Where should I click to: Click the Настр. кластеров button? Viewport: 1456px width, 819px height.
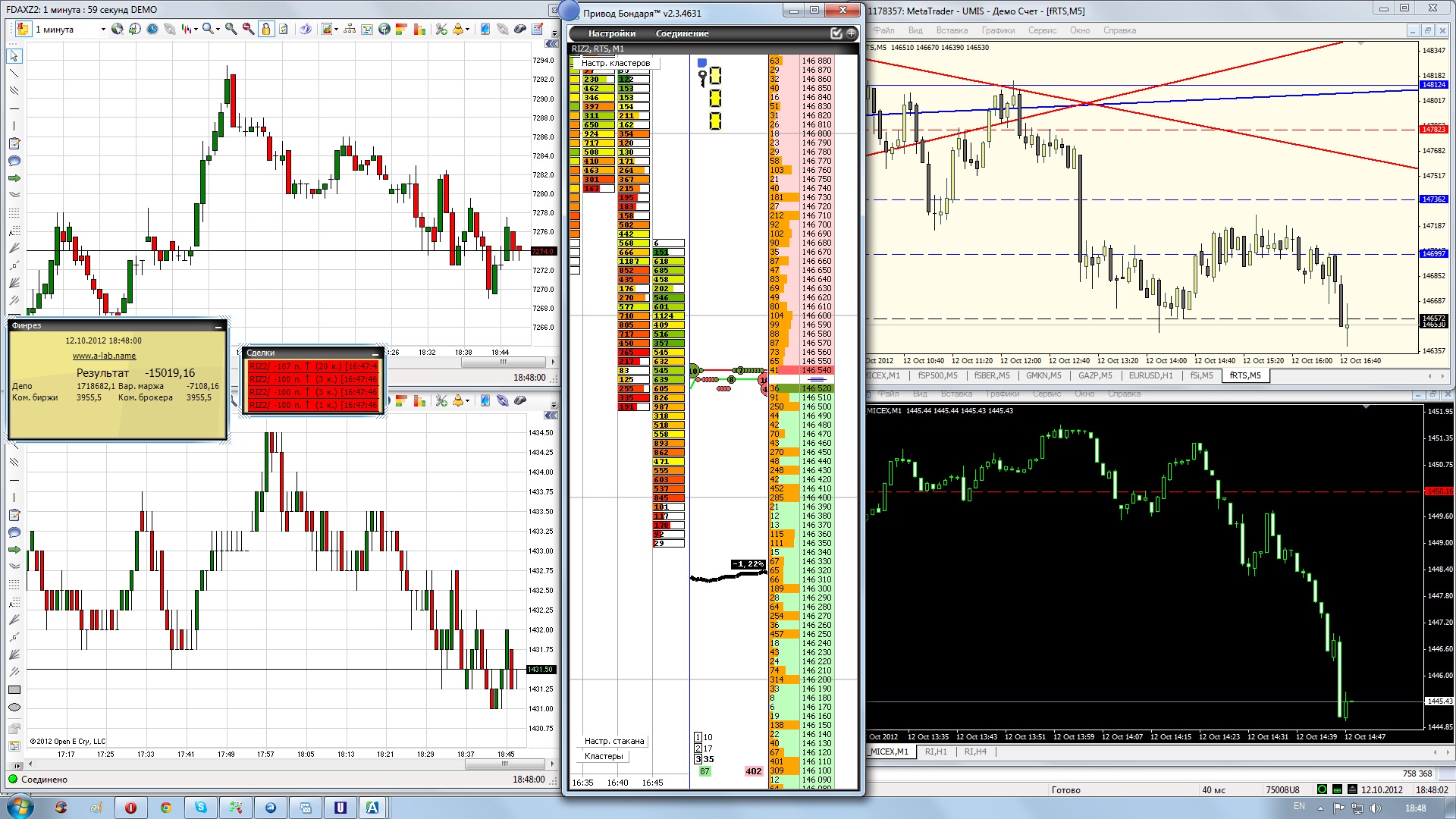(x=615, y=63)
